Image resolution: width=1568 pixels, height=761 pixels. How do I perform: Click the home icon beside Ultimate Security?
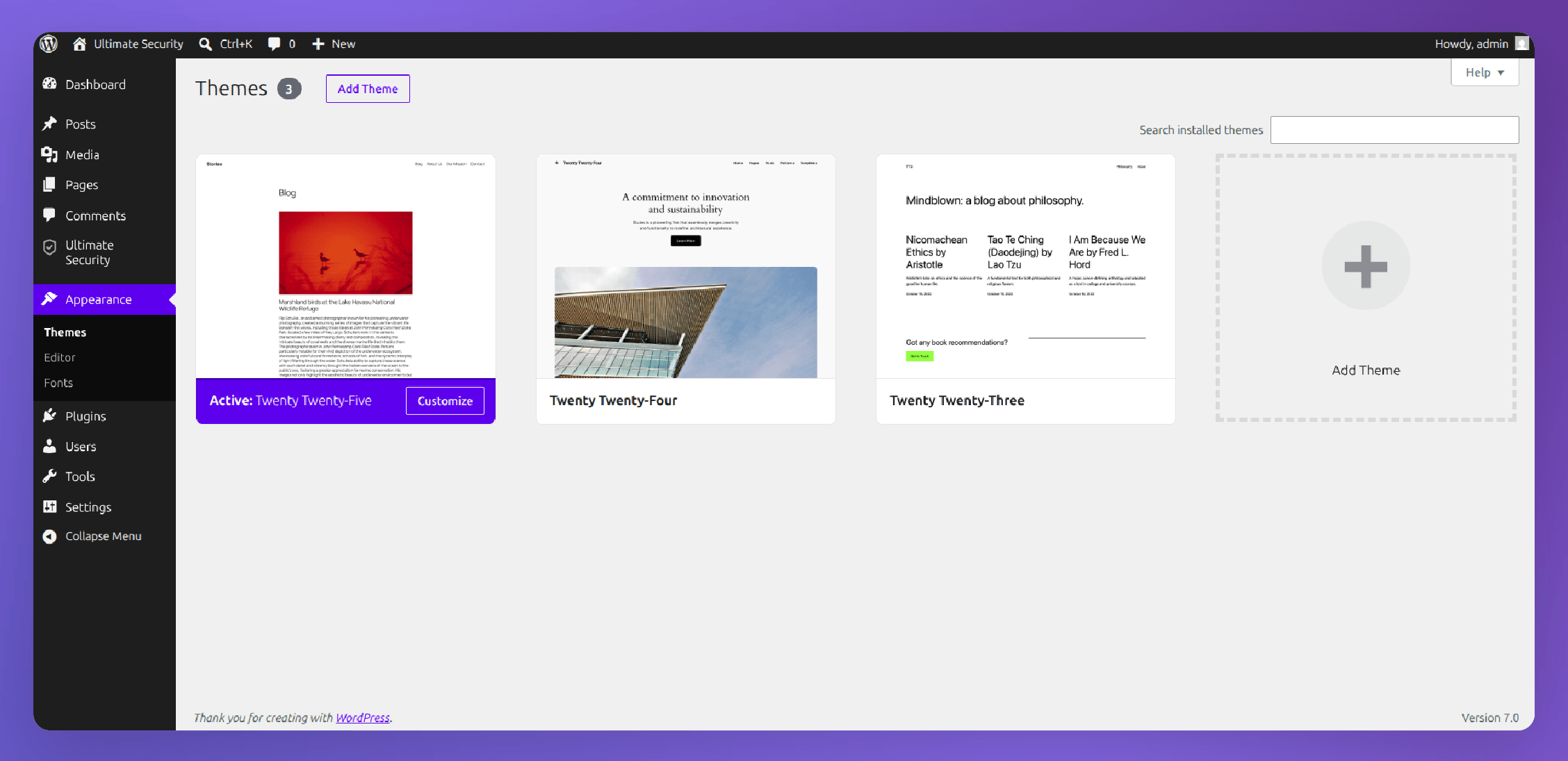(x=80, y=44)
